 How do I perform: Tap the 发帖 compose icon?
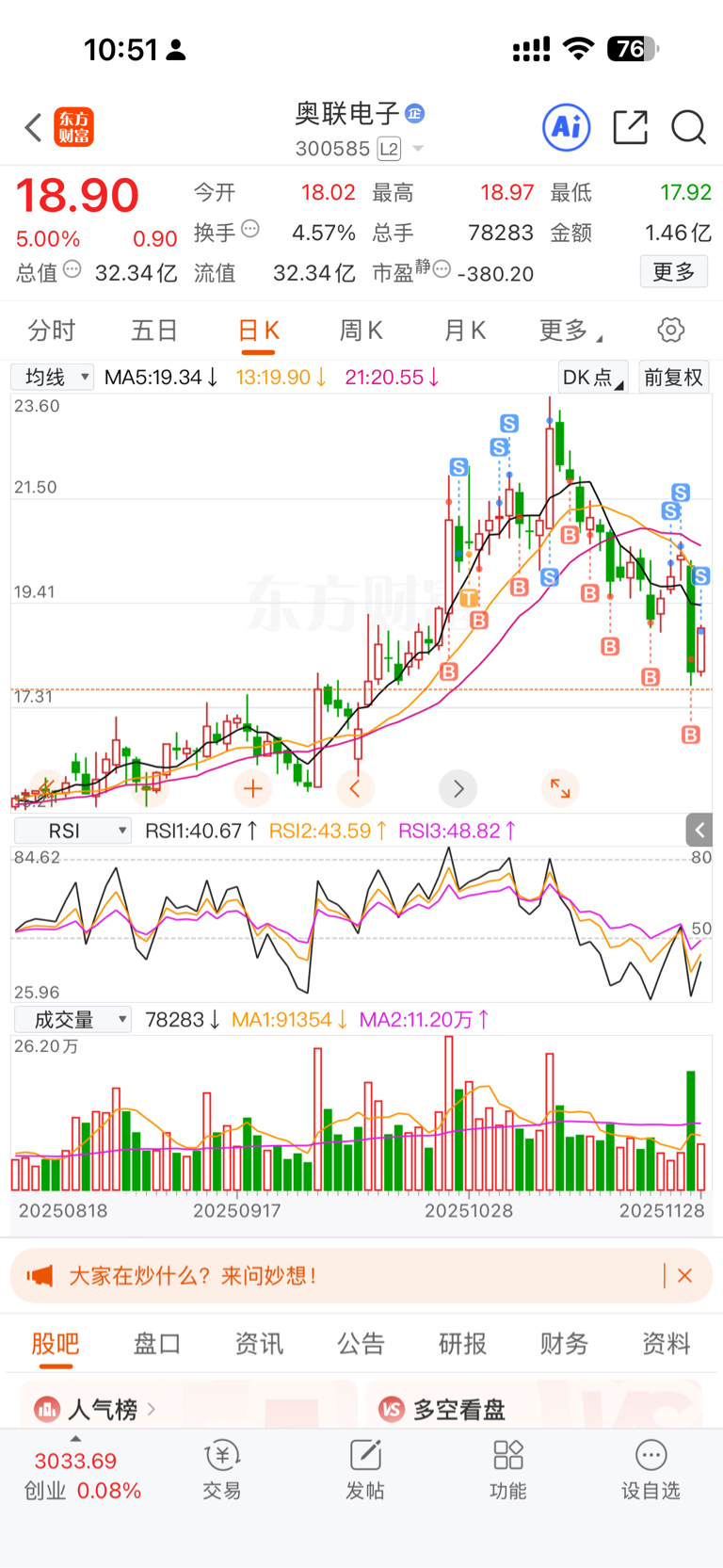click(365, 1456)
